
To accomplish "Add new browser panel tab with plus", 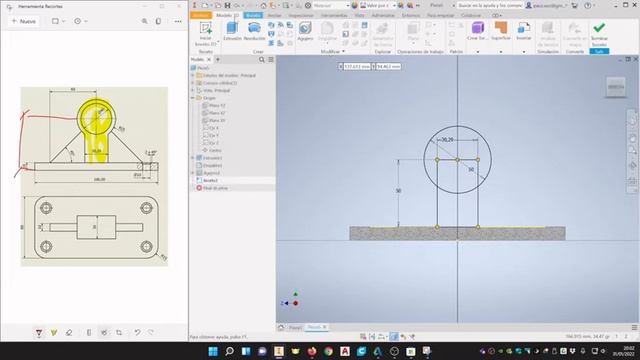I will point(218,60).
